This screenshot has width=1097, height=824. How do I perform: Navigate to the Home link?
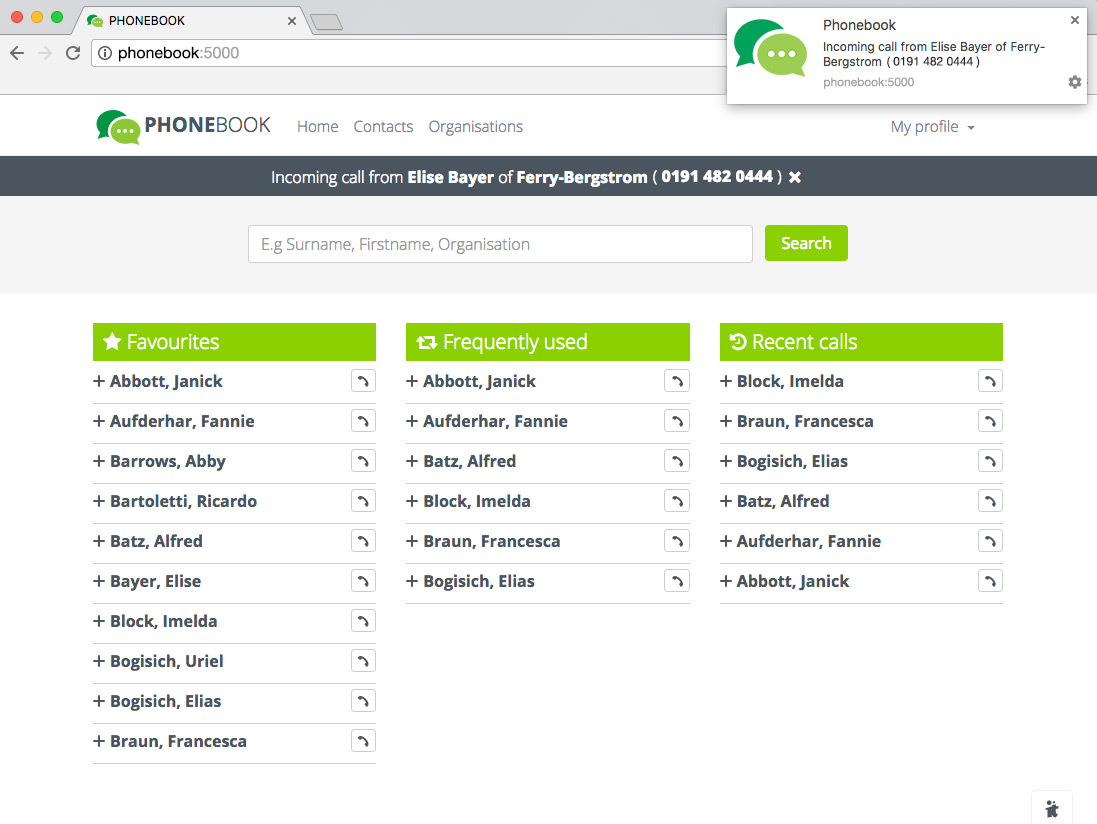point(317,127)
